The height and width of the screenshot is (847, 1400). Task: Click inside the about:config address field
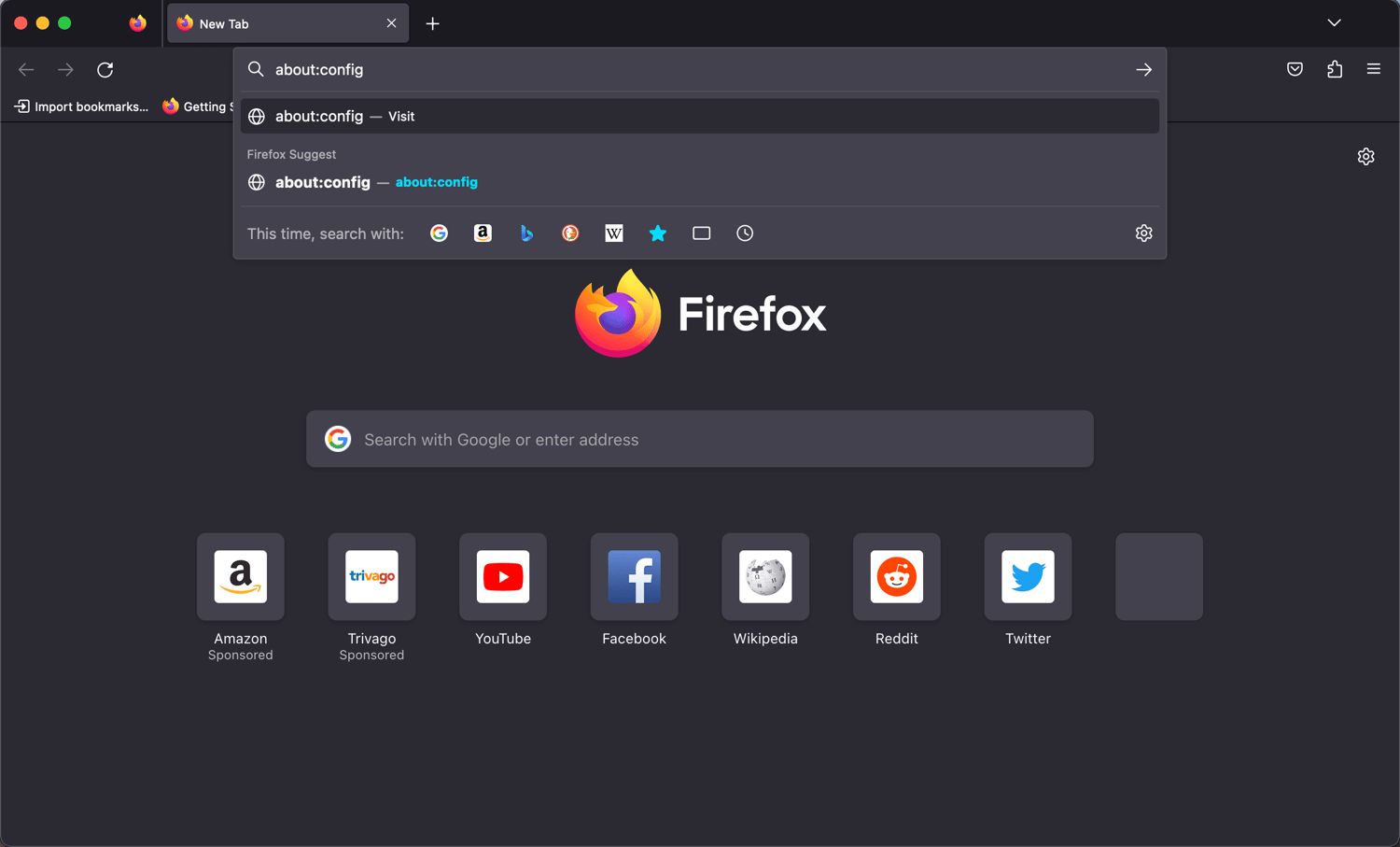click(x=698, y=70)
